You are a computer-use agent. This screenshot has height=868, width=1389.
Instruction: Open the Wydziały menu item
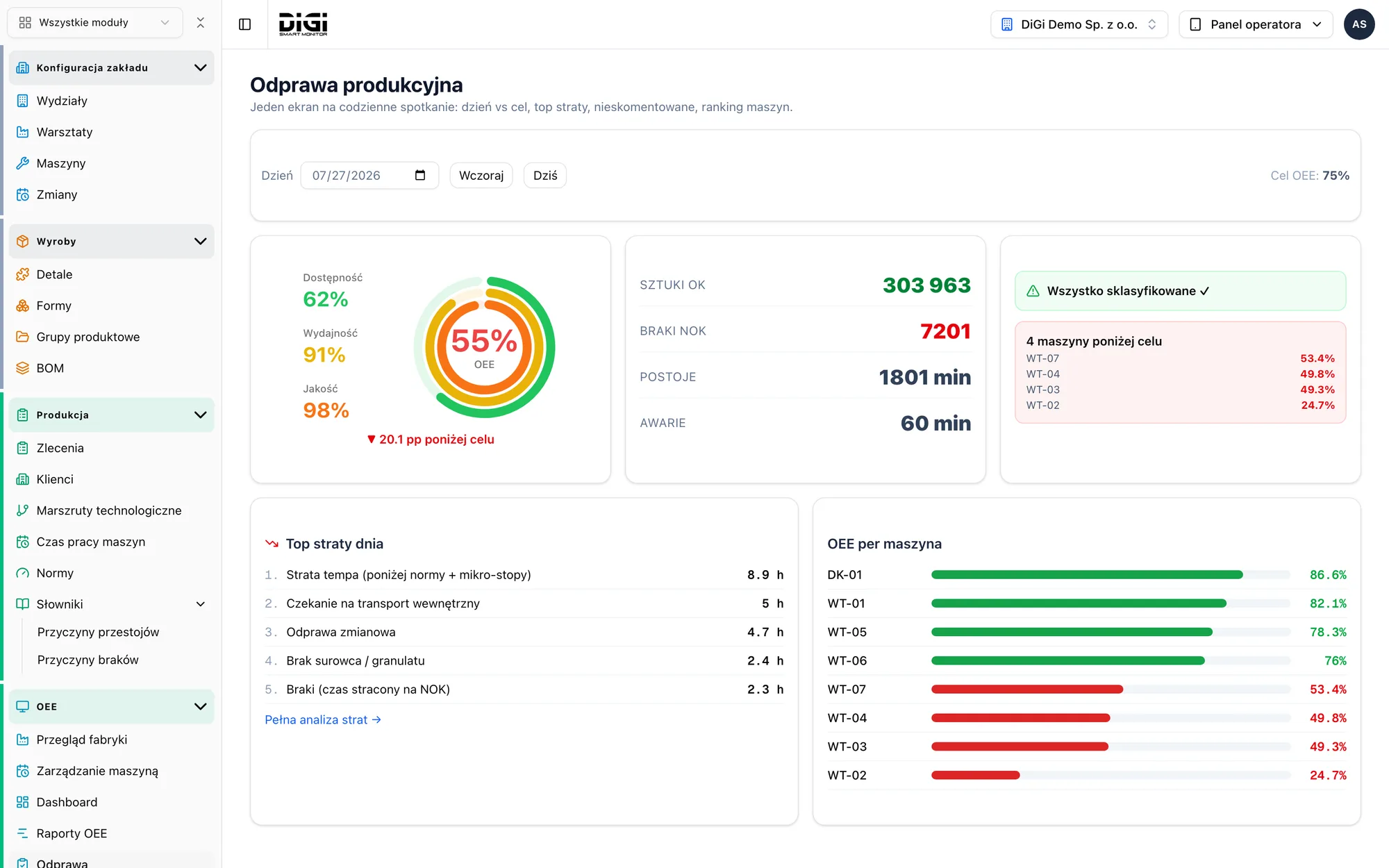[112, 101]
